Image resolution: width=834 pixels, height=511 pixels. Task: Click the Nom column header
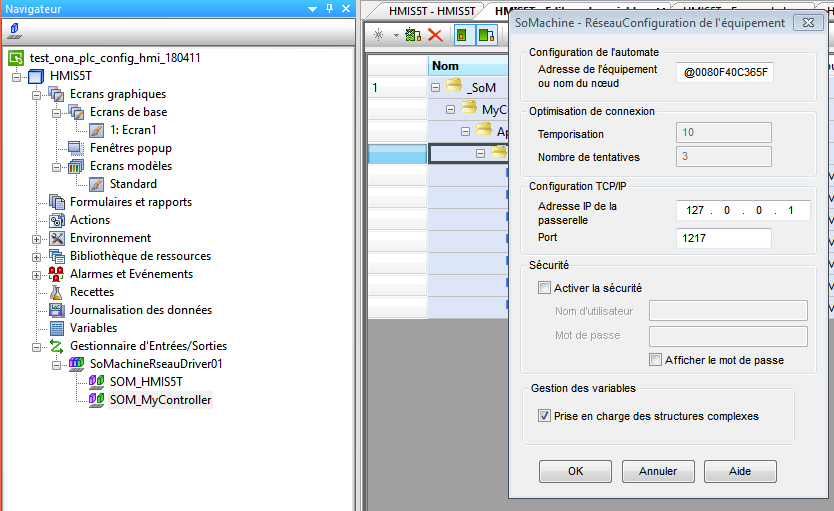click(468, 66)
